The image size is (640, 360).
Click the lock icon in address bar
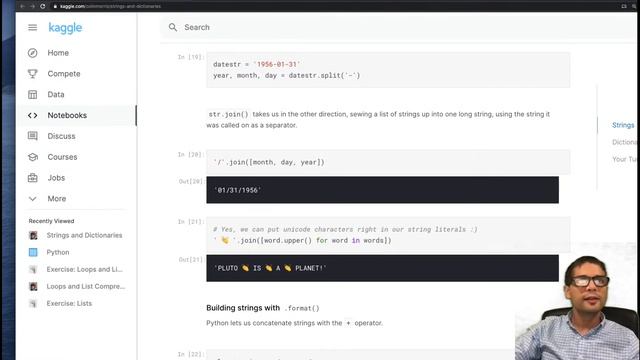(x=55, y=6)
